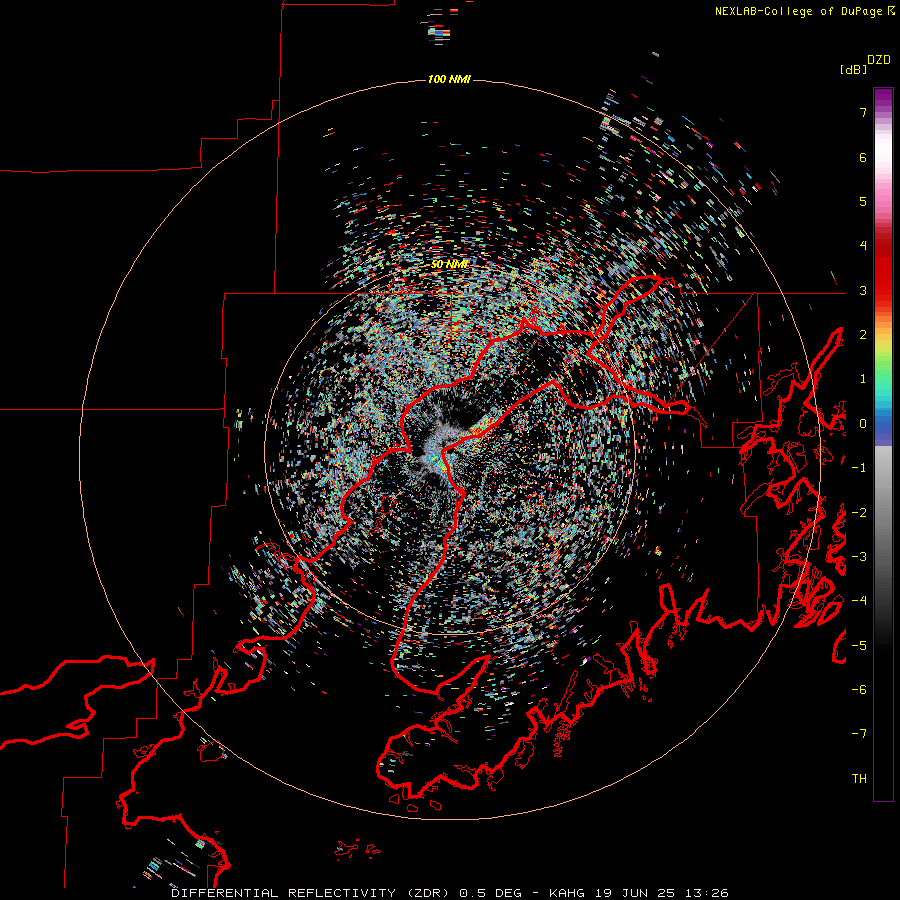The height and width of the screenshot is (900, 900).
Task: Click the NEXLAB-College of DuPage watermark text
Action: point(804,11)
